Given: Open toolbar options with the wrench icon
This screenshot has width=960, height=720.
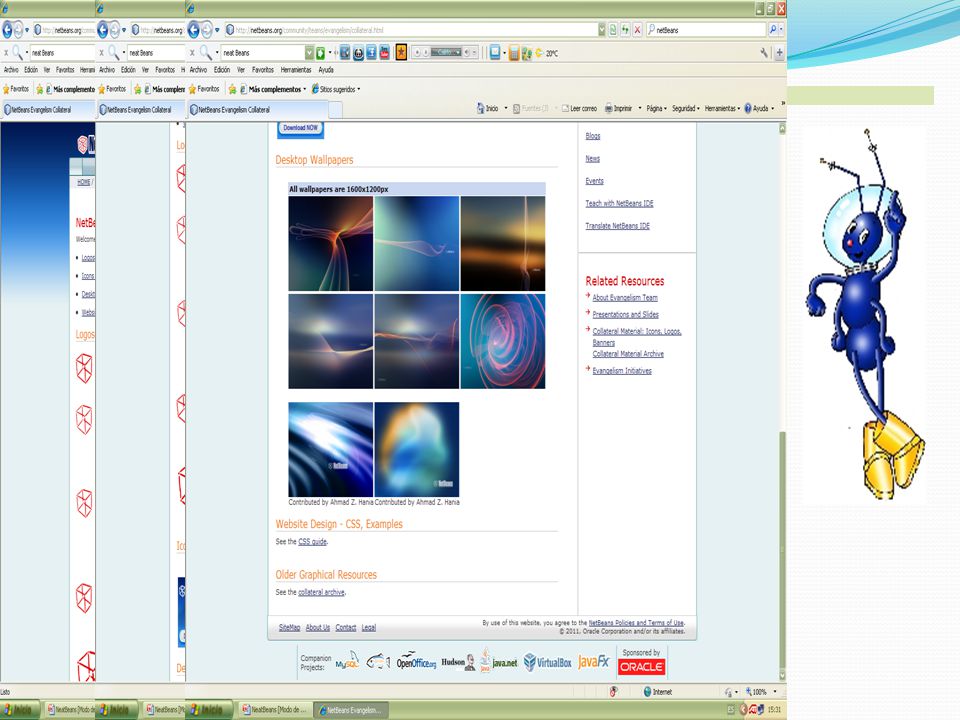Looking at the screenshot, I should point(764,53).
